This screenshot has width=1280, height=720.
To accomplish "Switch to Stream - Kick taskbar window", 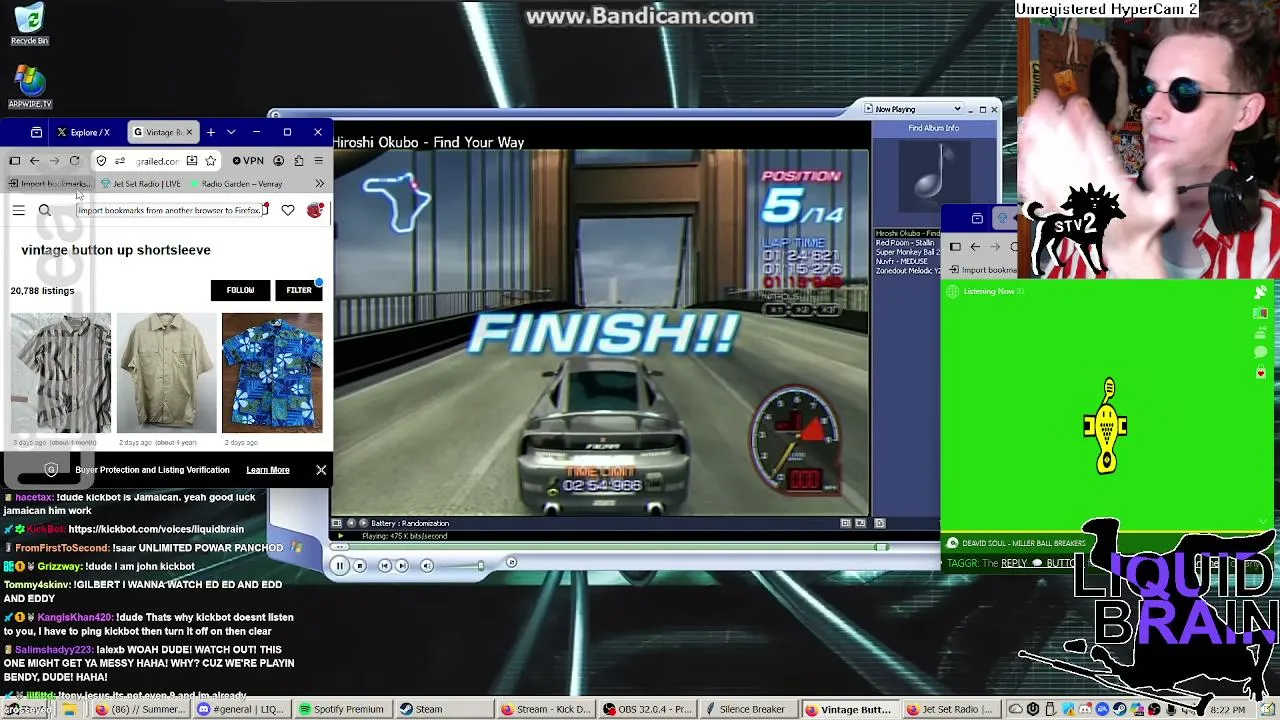I will 546,710.
